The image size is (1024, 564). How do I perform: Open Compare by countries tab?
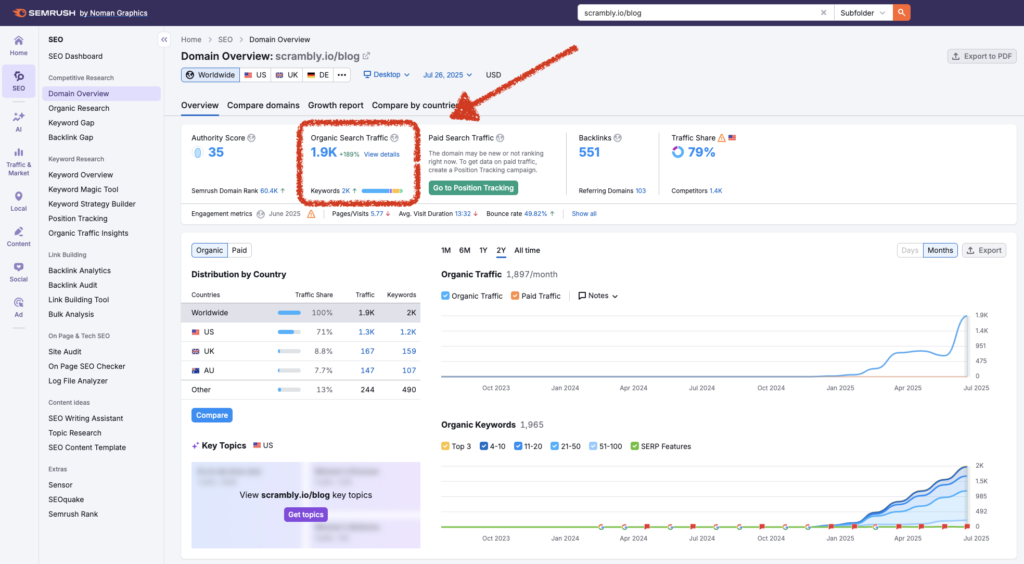pos(416,105)
